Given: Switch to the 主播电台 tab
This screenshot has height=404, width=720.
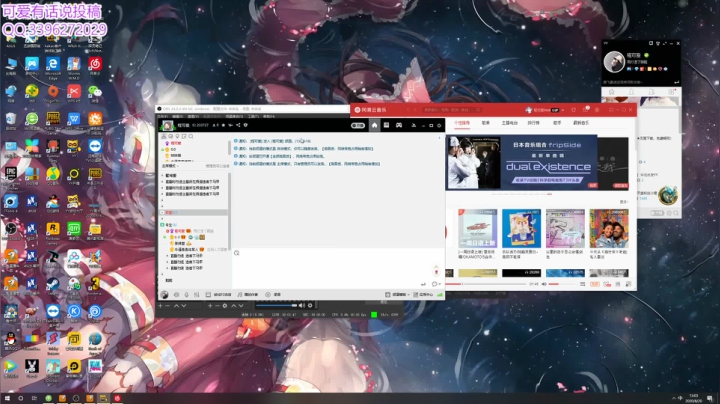Looking at the screenshot, I should click(509, 123).
